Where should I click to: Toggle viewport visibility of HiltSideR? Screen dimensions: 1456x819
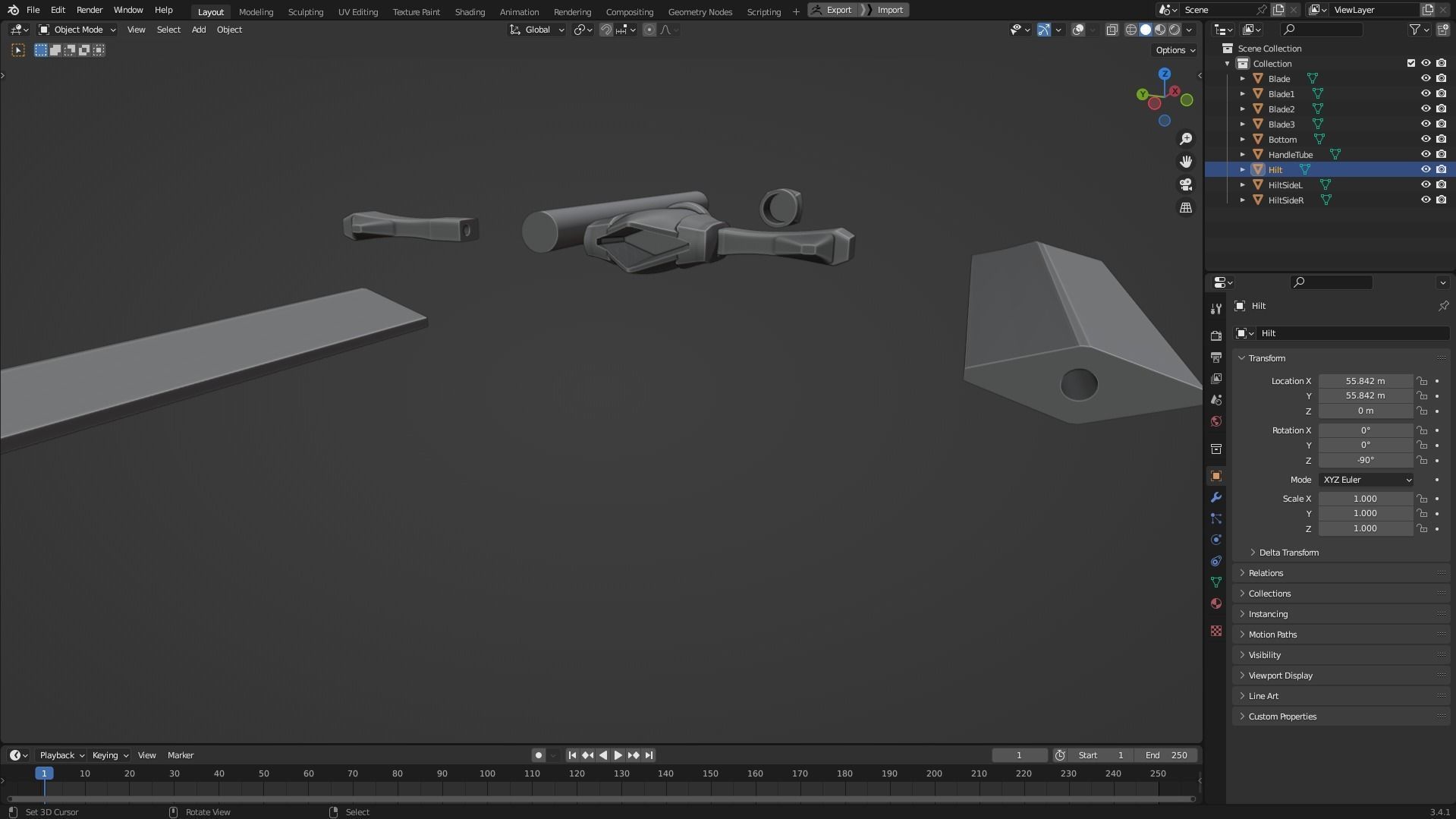point(1426,200)
